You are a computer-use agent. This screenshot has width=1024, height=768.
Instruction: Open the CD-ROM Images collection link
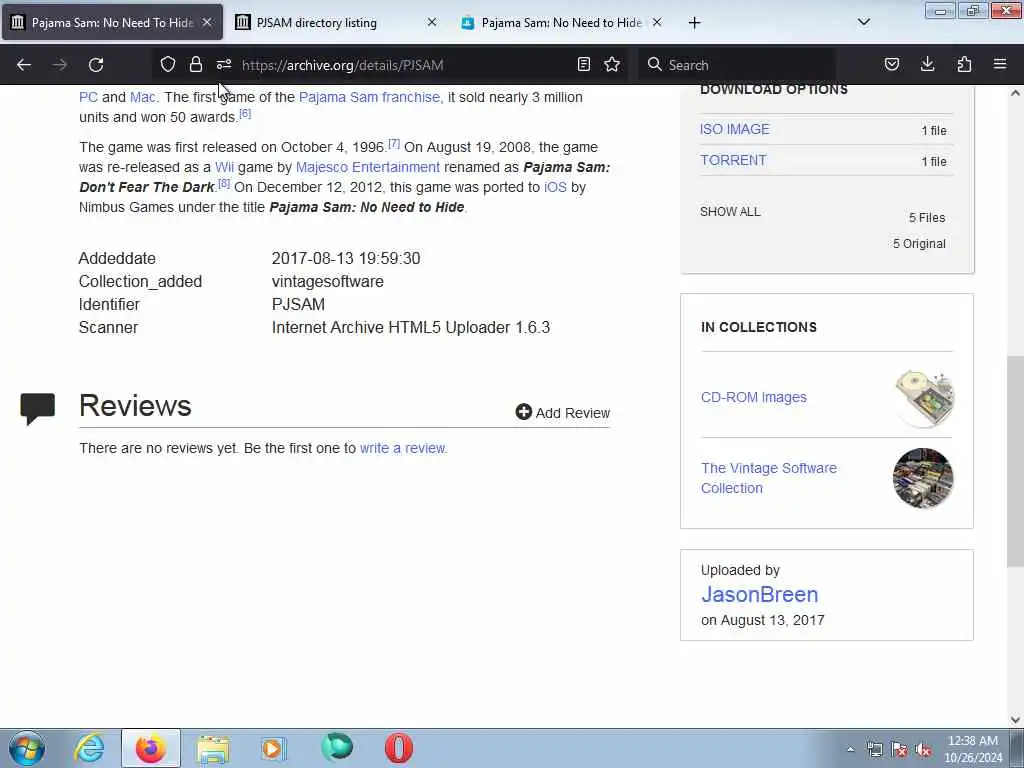[754, 398]
